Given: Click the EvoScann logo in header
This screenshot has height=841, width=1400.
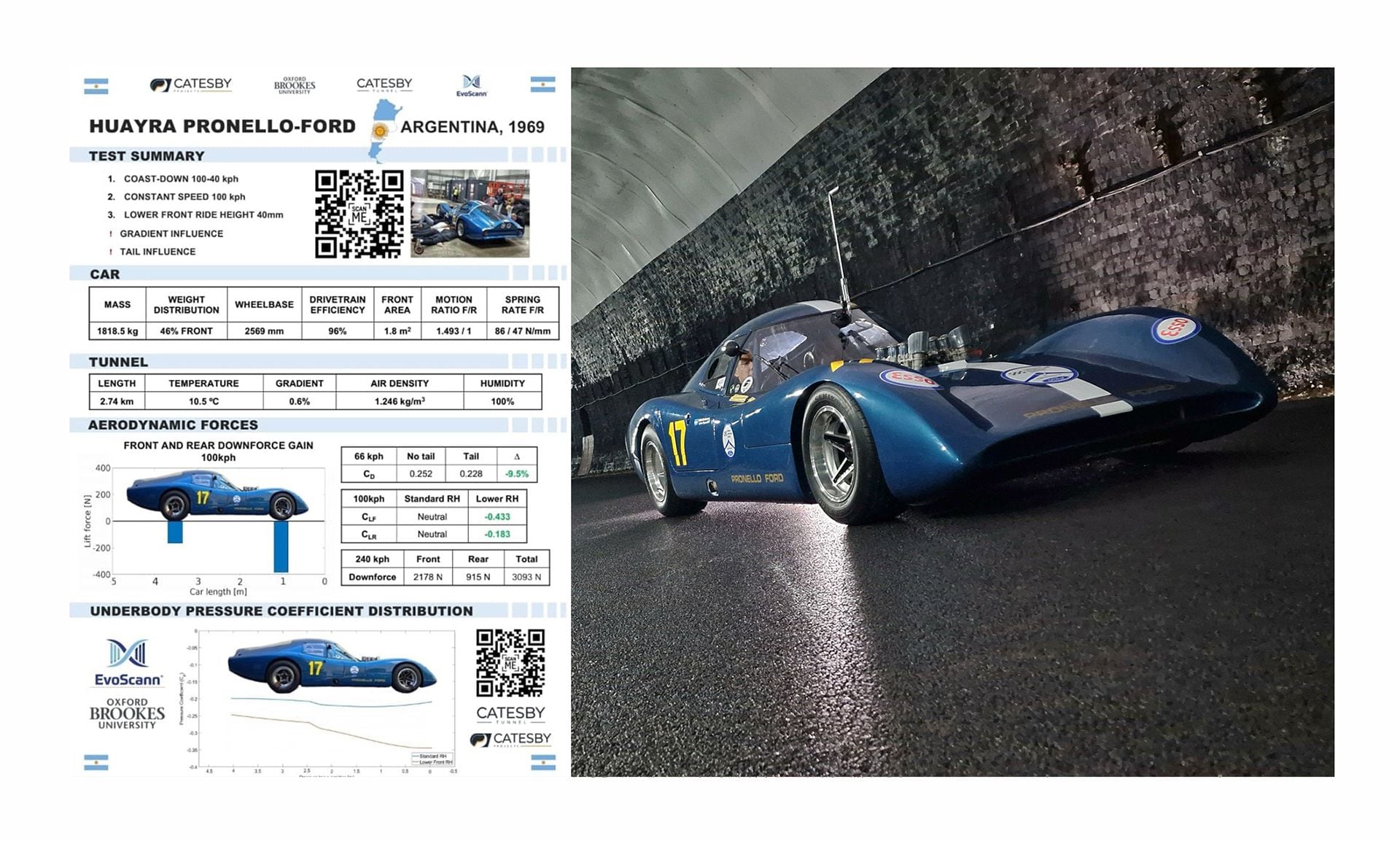Looking at the screenshot, I should 472,85.
